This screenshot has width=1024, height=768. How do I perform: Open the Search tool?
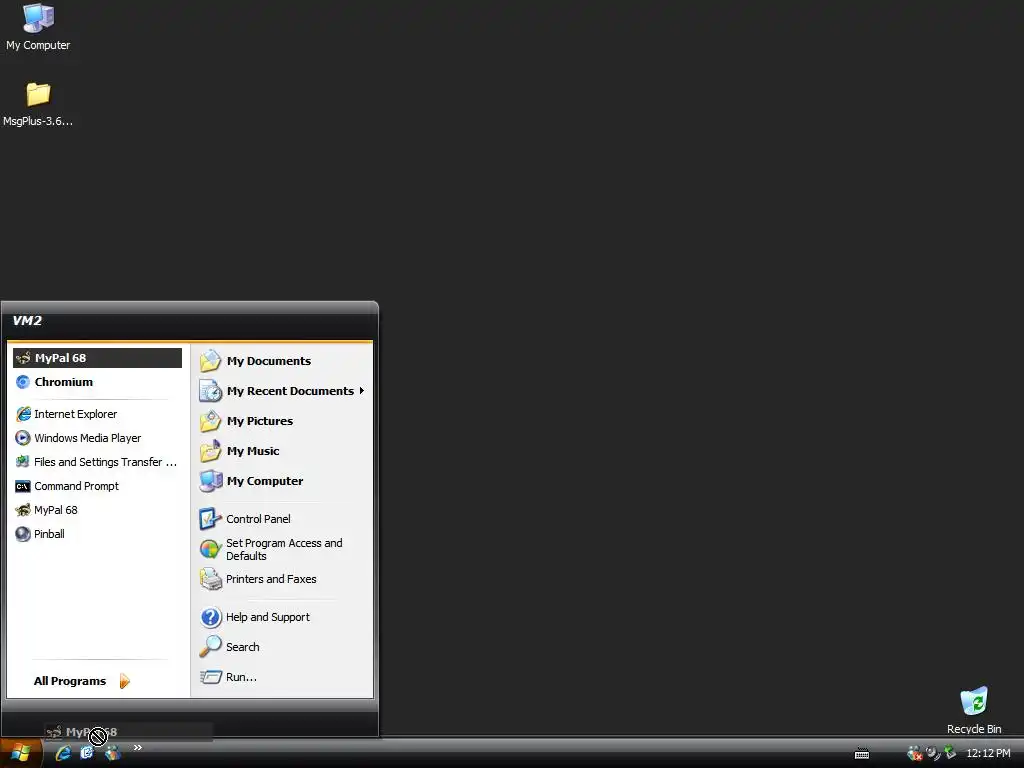click(282, 647)
